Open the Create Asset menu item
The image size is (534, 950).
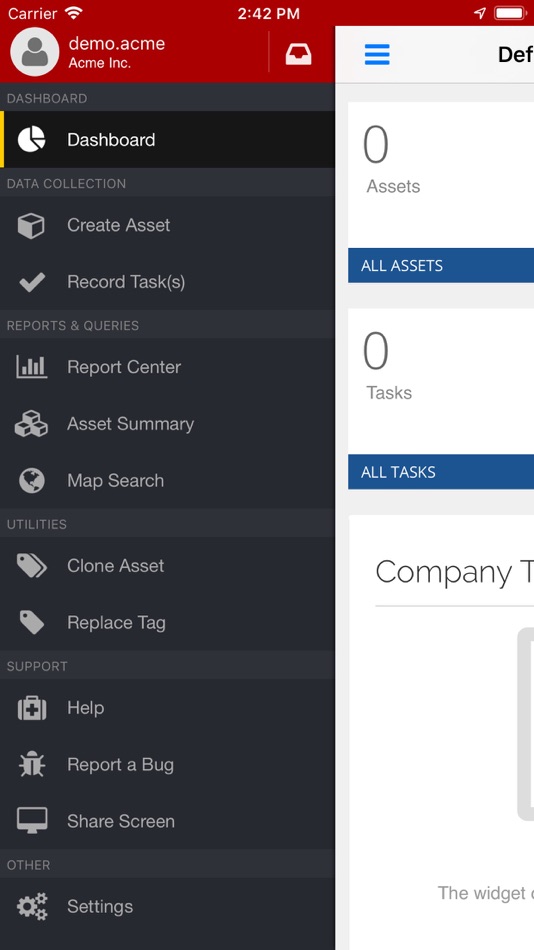pos(167,225)
